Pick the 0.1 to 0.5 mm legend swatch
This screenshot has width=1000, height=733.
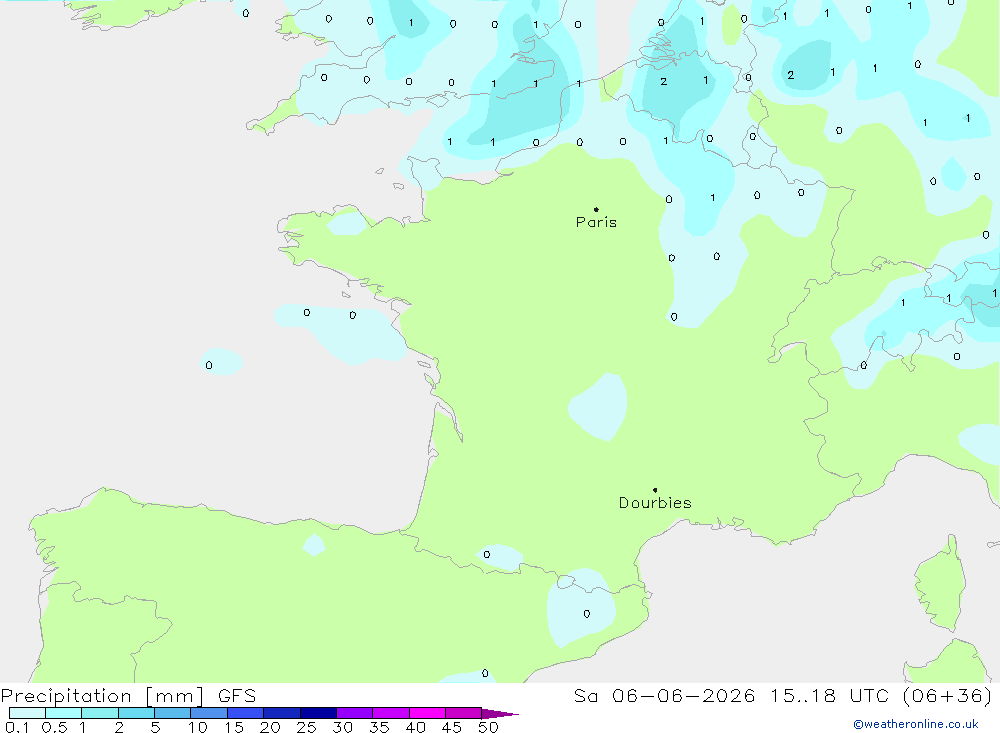pyautogui.click(x=27, y=713)
